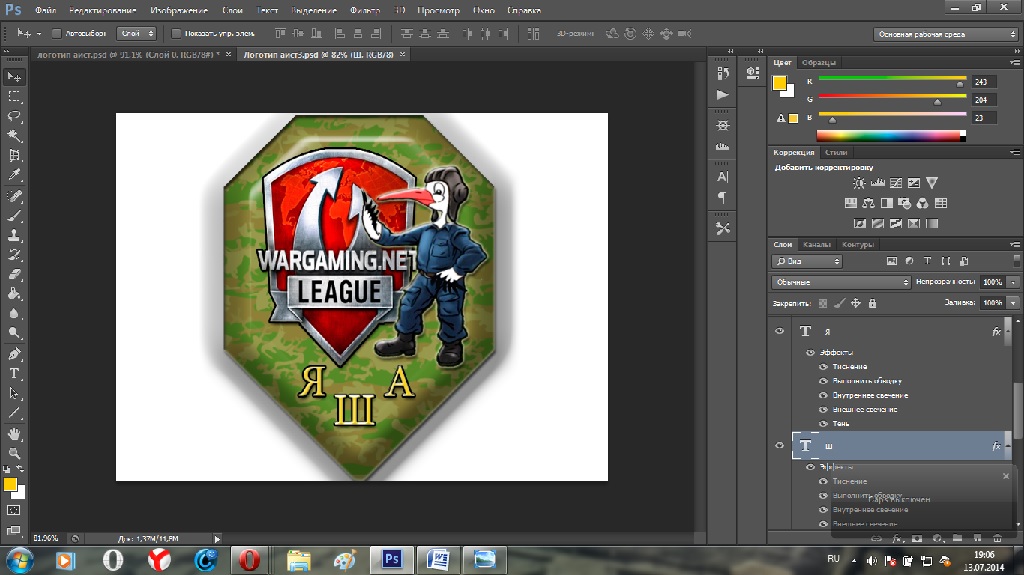Add a Brightness/Contrast adjustment

click(x=859, y=183)
